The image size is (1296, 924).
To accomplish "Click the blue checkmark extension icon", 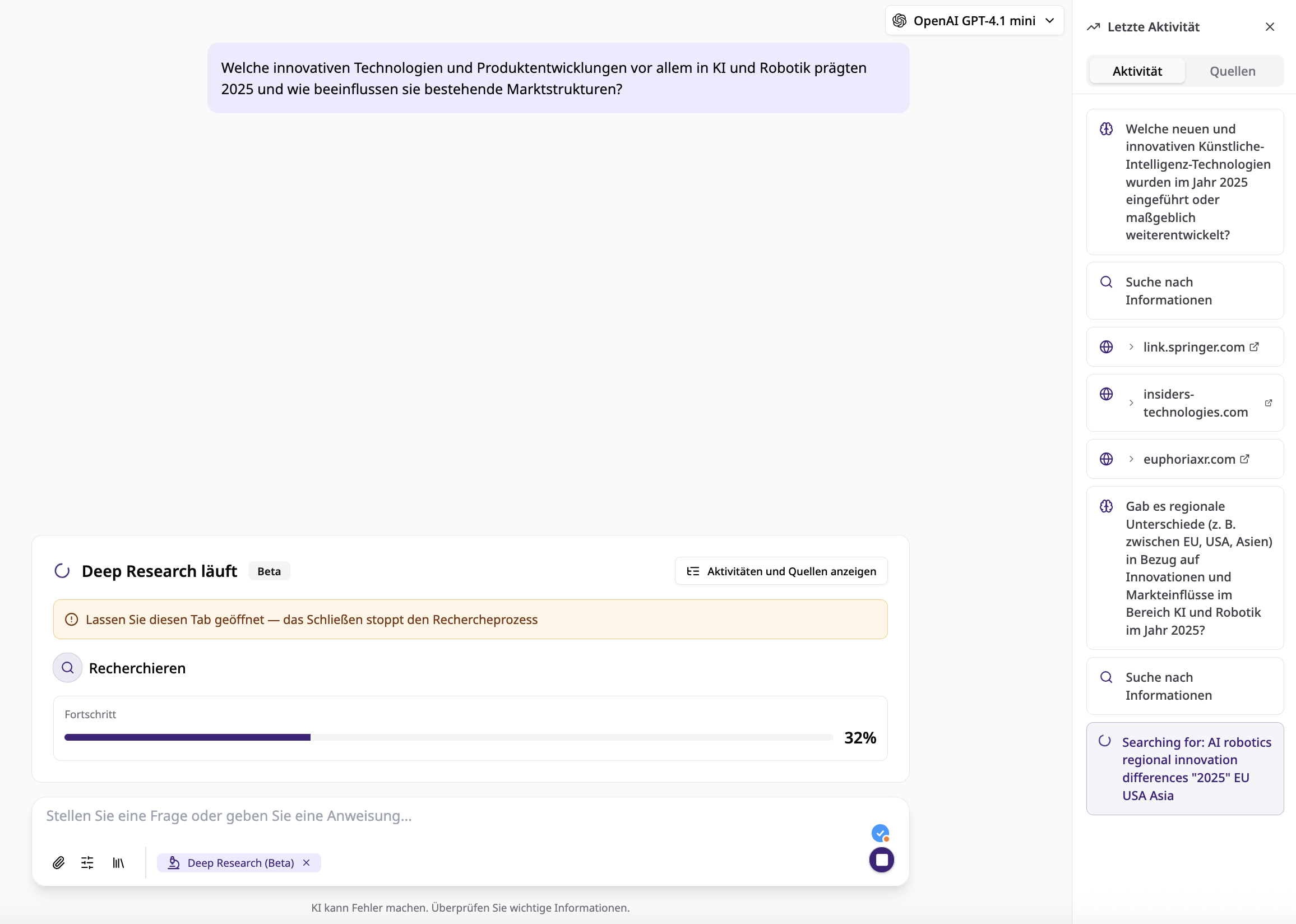I will click(880, 834).
